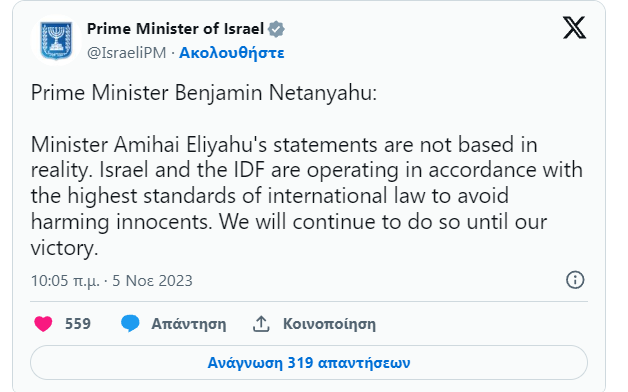This screenshot has height=392, width=628.
Task: Click the 559 likes count
Action: click(78, 324)
